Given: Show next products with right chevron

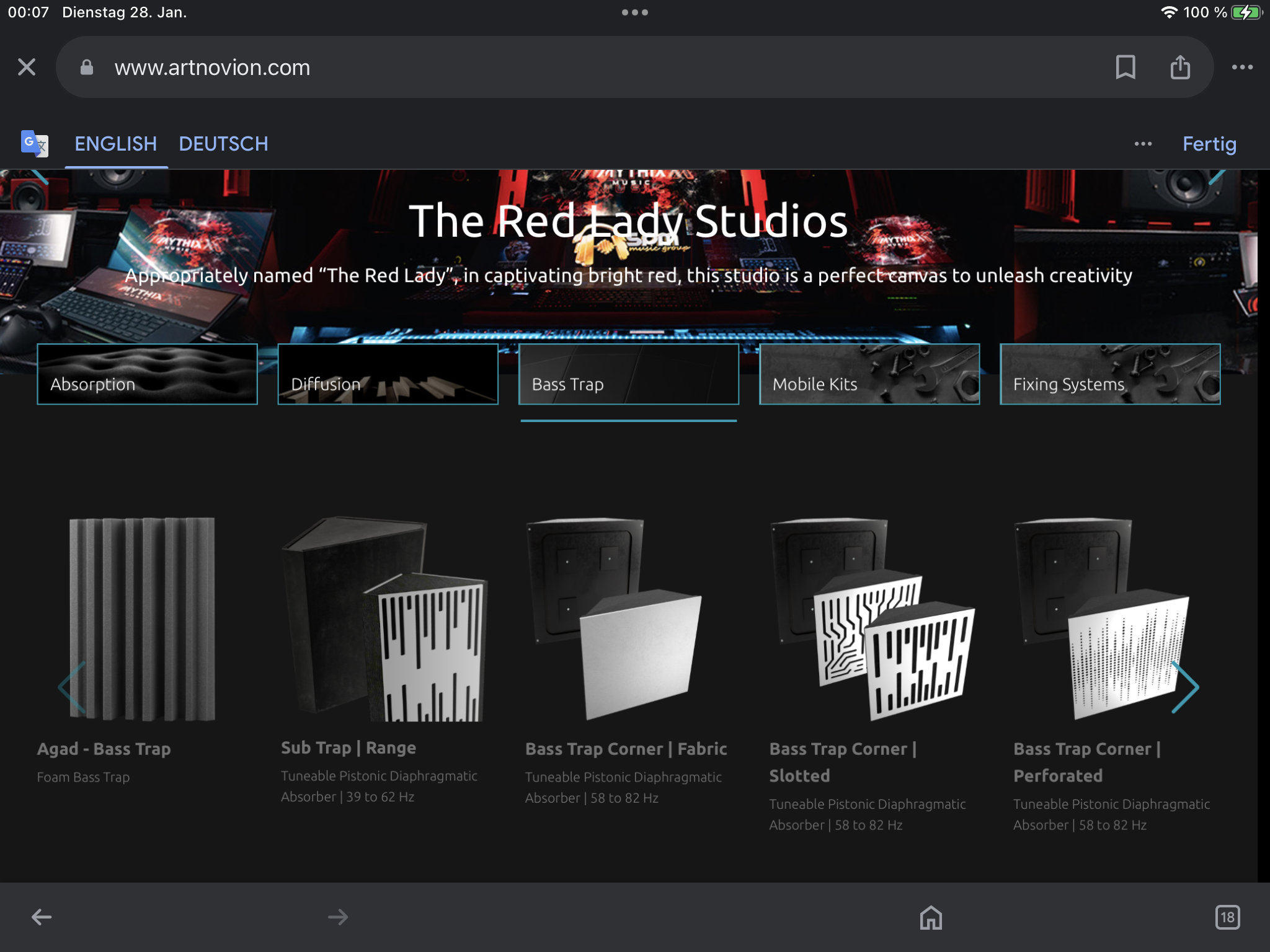Looking at the screenshot, I should point(1185,687).
